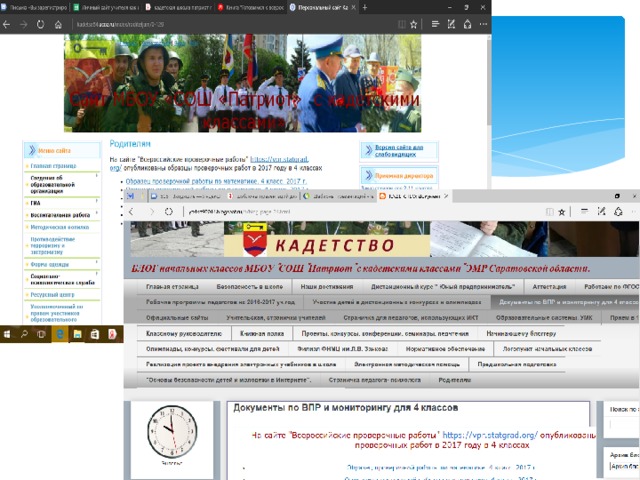Switch to first tab 'Письмо' in dark window
Viewport: 640px width, 480px height.
35,7
